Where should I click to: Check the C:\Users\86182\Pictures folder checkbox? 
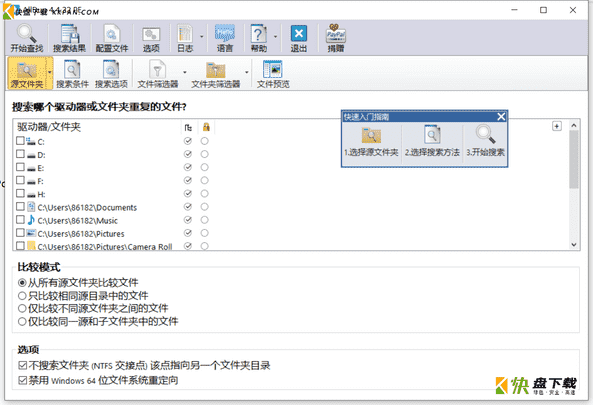pyautogui.click(x=20, y=233)
